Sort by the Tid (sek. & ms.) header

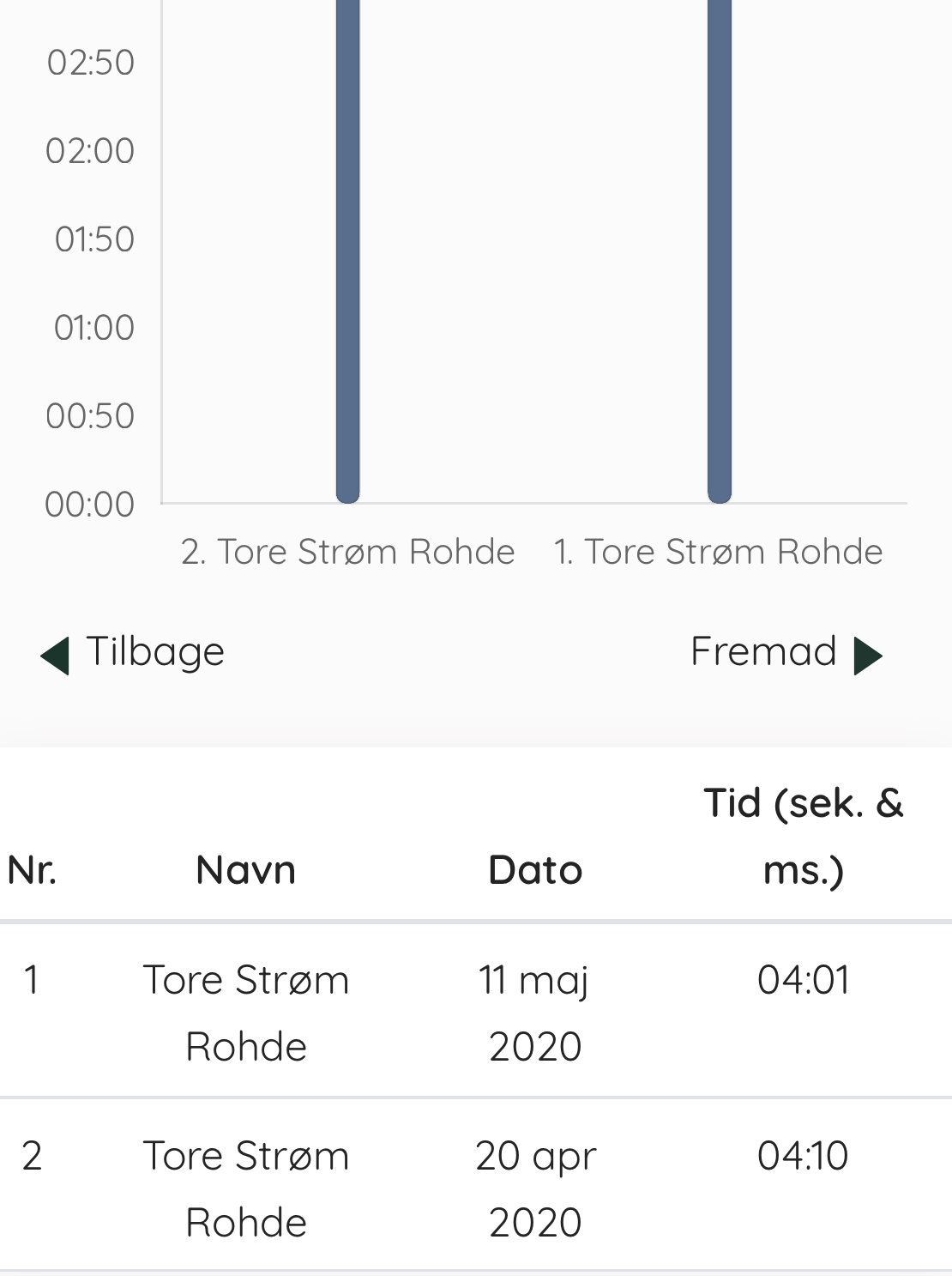tap(804, 837)
